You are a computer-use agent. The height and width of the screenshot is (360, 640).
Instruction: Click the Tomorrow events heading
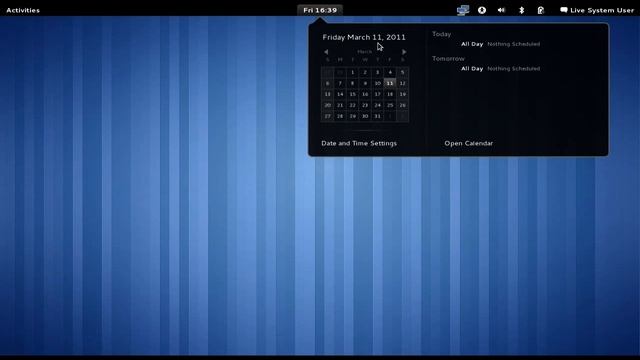click(448, 59)
